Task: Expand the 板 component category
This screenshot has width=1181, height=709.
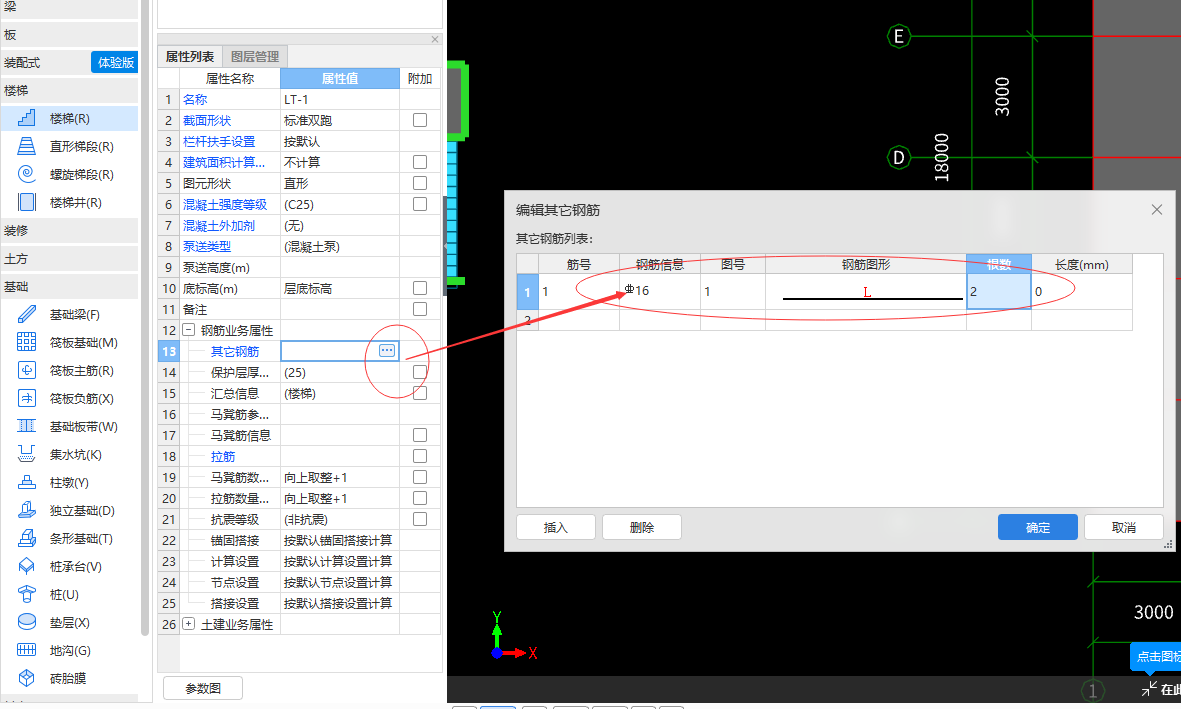Action: 69,35
